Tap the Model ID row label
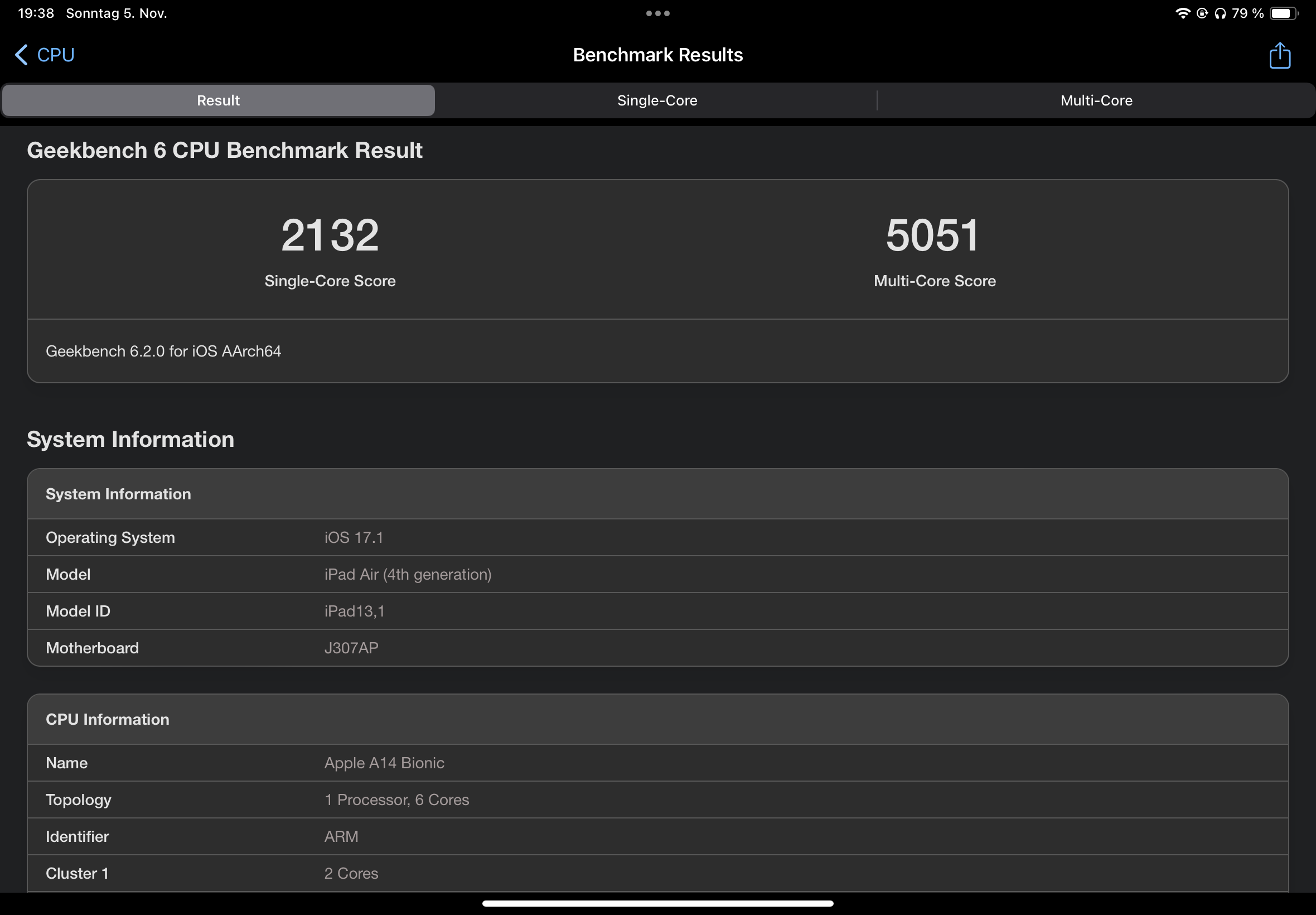The width and height of the screenshot is (1316, 915). 78,611
